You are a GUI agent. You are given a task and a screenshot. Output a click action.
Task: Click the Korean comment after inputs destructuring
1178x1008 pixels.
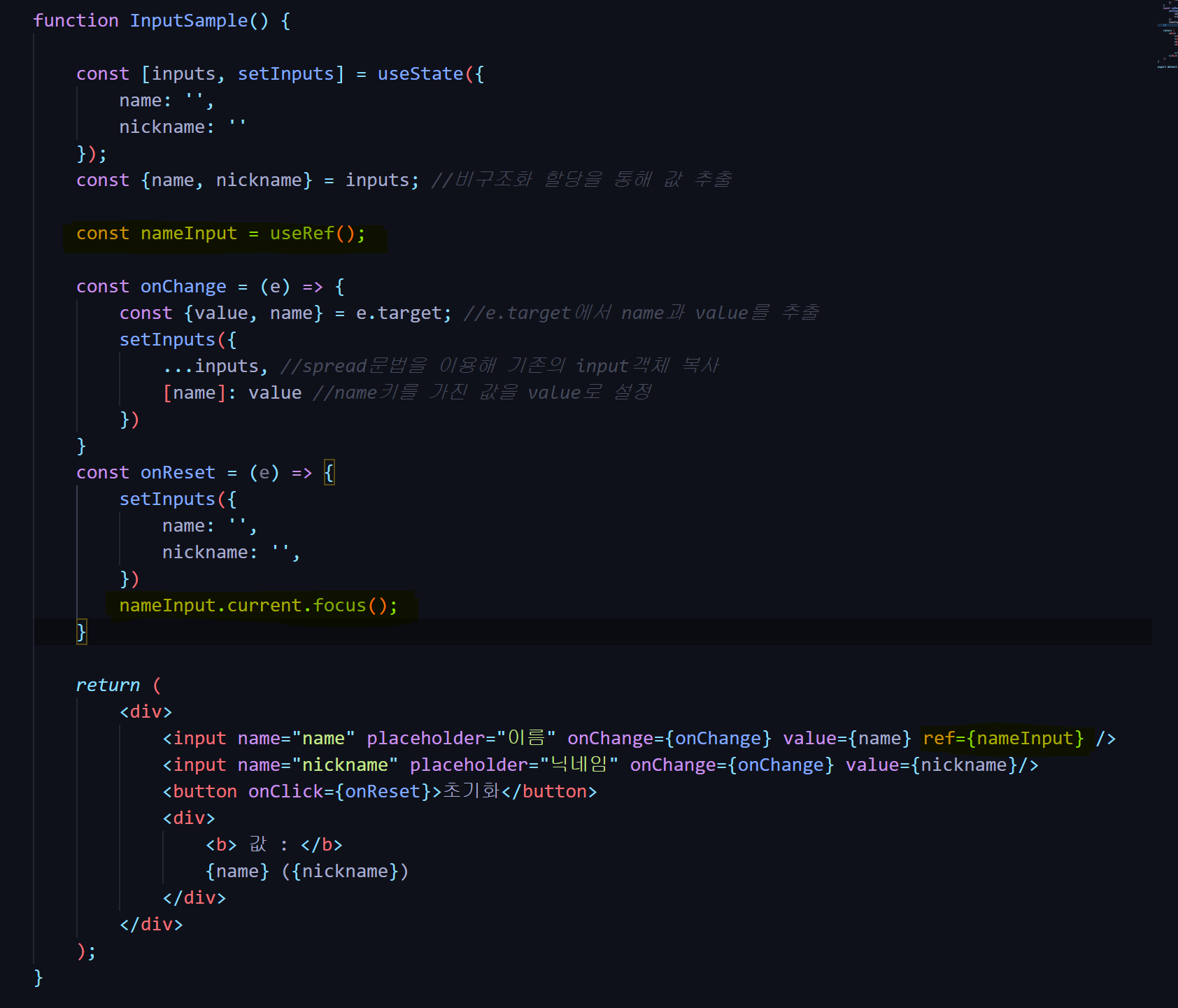(x=581, y=180)
